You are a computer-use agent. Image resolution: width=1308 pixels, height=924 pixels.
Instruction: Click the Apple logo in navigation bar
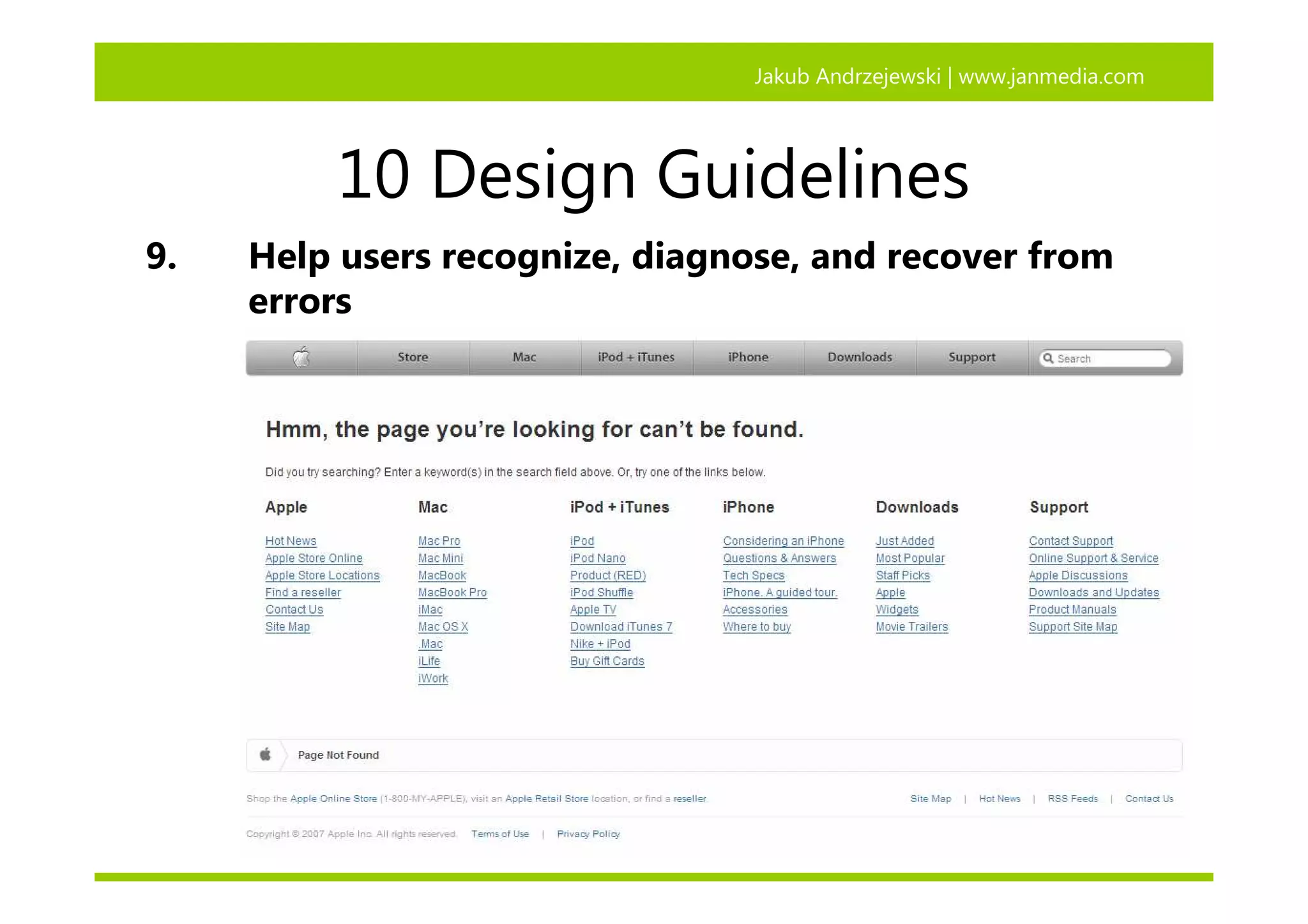[x=301, y=357]
